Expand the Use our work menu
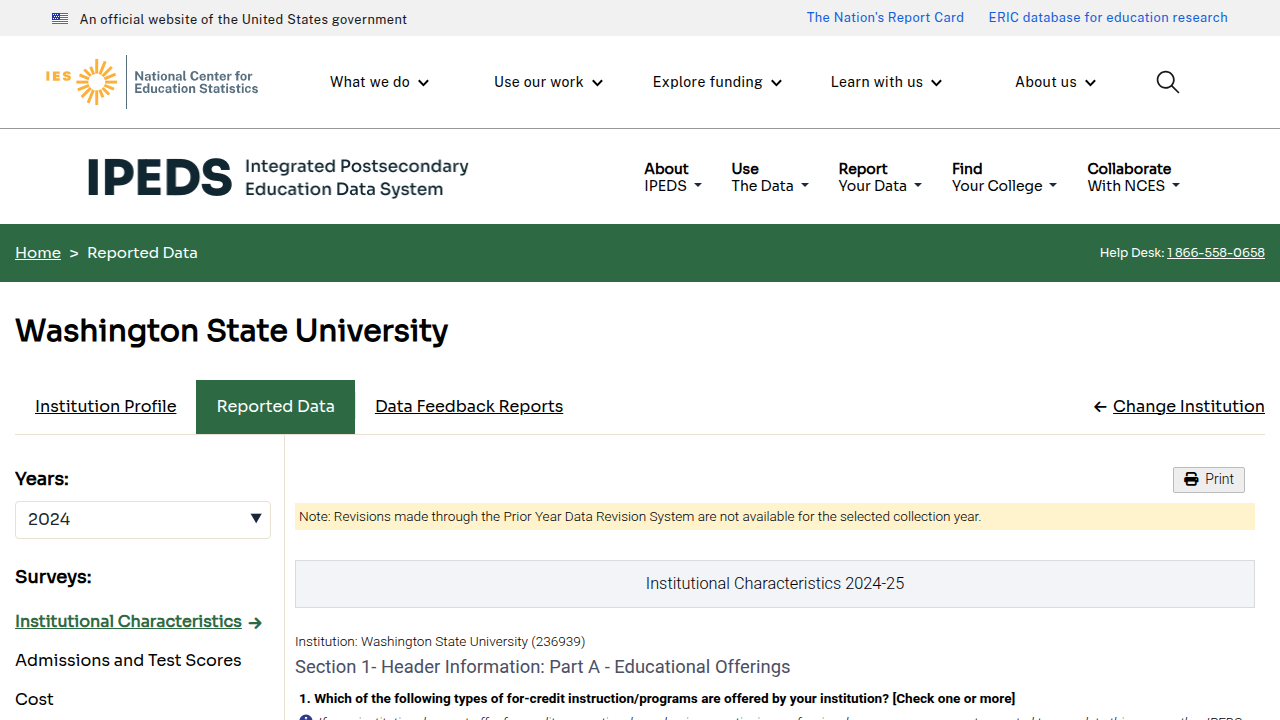This screenshot has height=720, width=1280. (548, 82)
